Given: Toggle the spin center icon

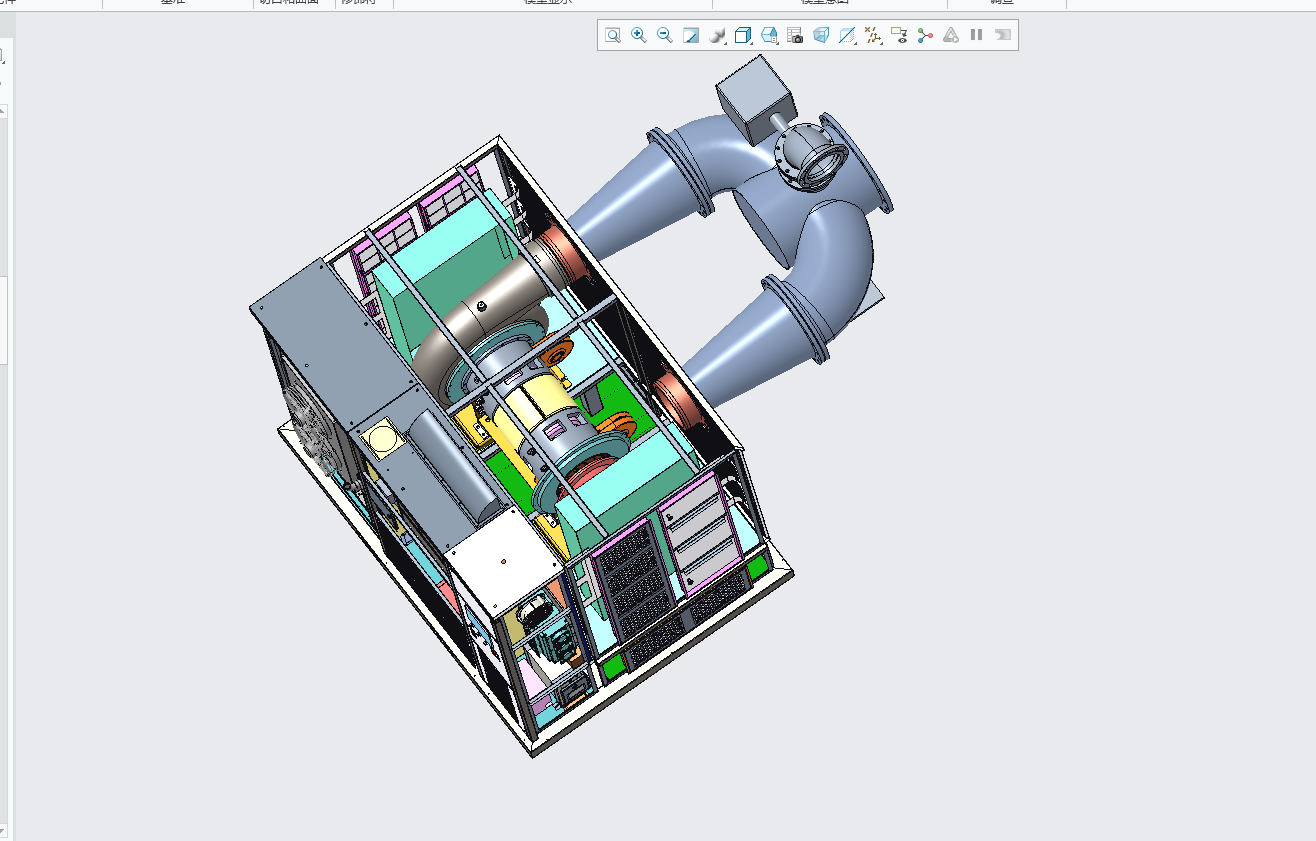Looking at the screenshot, I should click(925, 36).
